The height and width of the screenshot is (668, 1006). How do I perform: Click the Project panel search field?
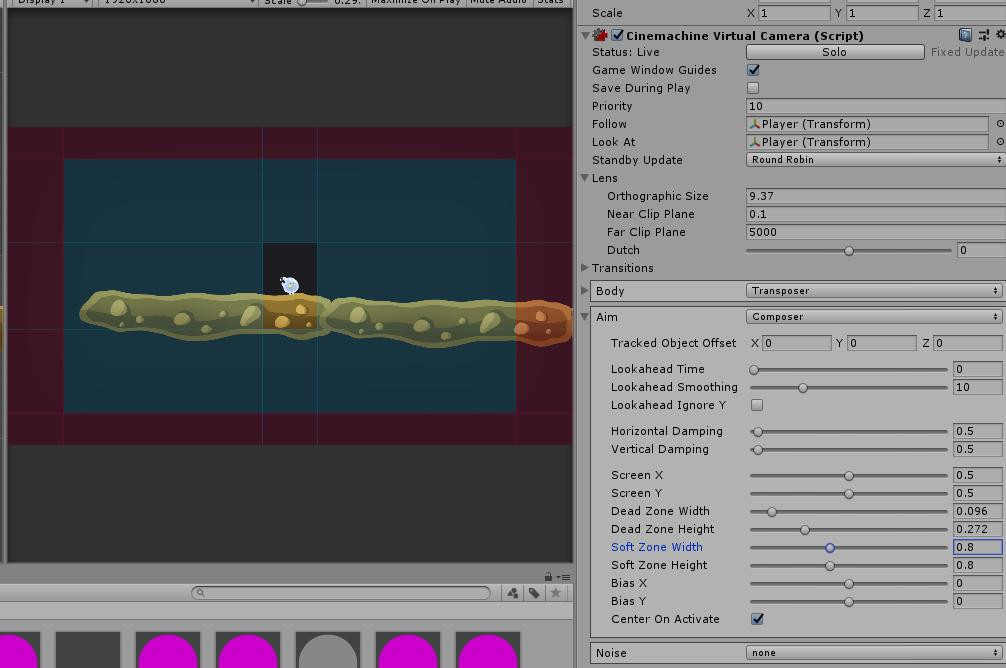[x=341, y=593]
